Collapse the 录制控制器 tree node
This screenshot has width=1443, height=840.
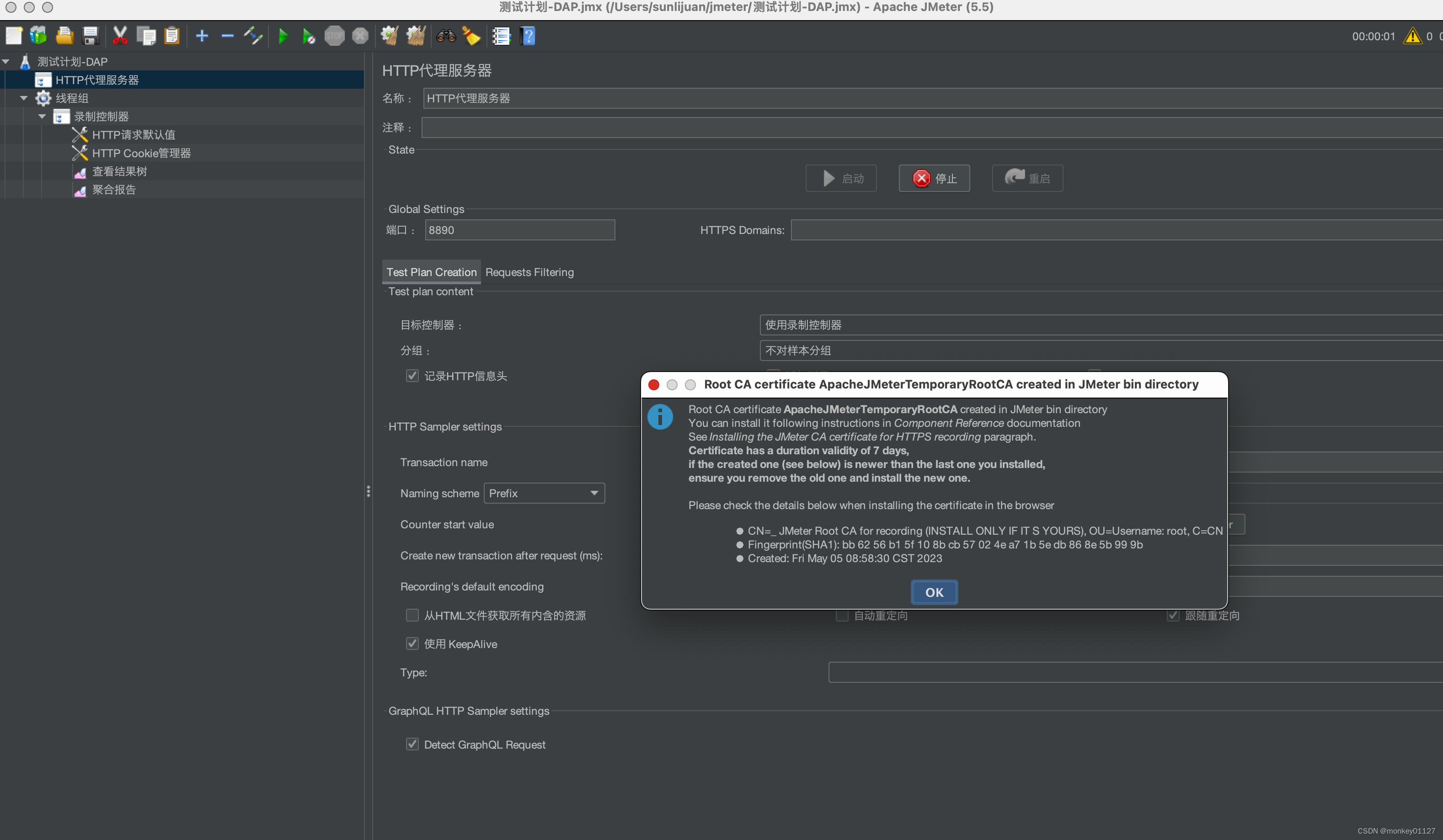(42, 116)
